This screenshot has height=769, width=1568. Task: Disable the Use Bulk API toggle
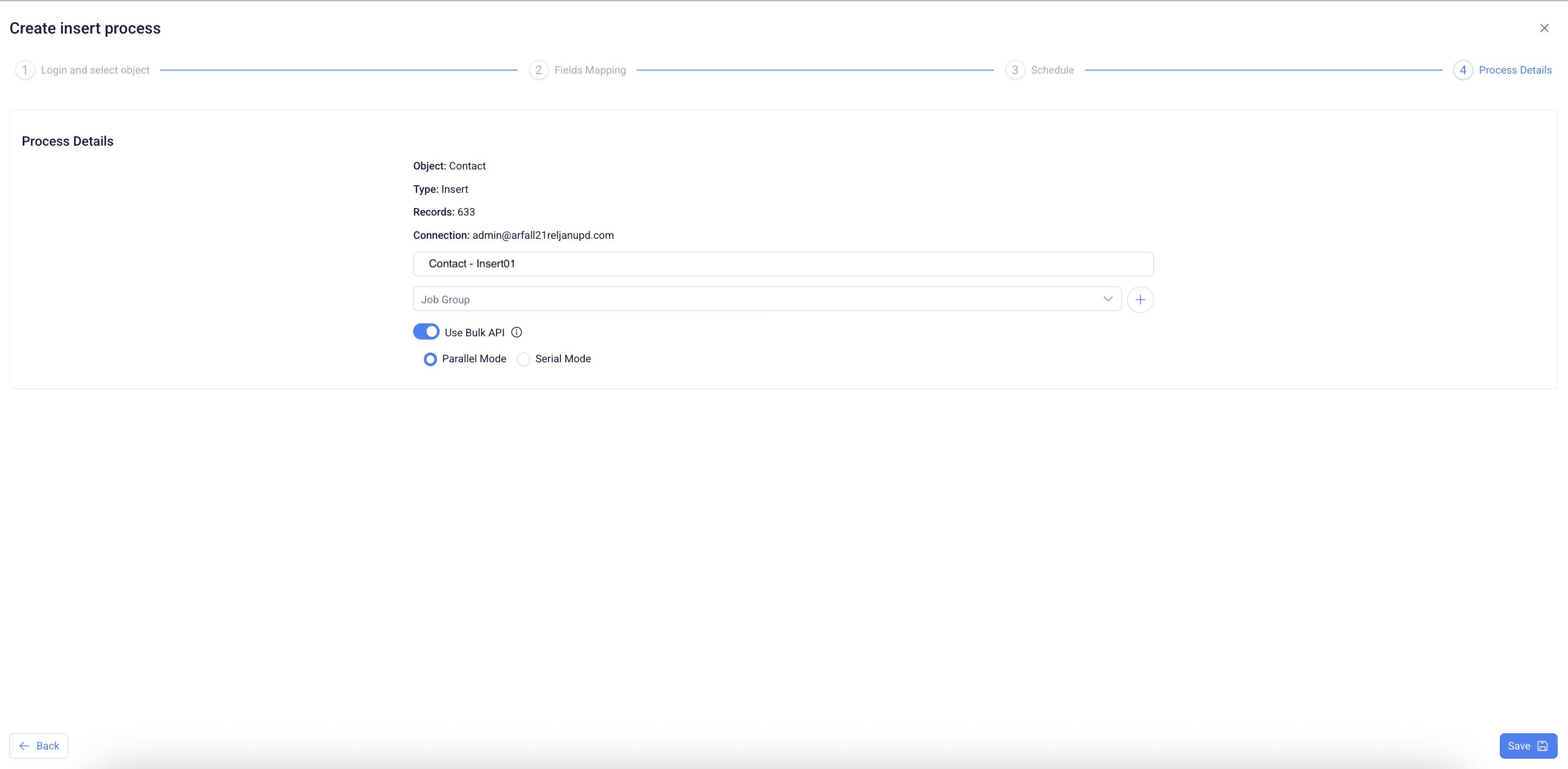[426, 332]
